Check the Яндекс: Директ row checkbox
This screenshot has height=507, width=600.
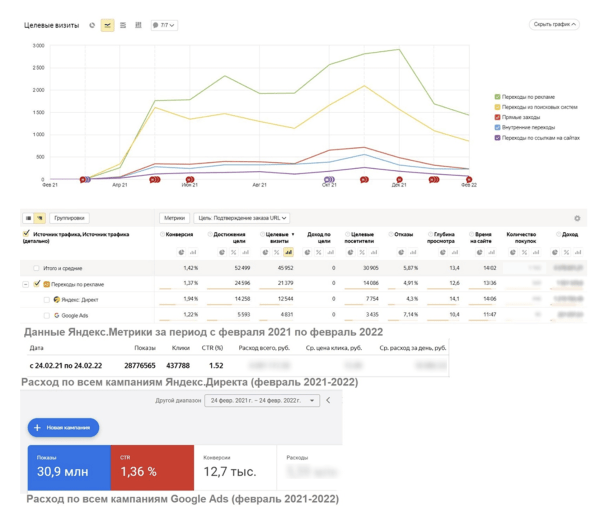[x=47, y=300]
